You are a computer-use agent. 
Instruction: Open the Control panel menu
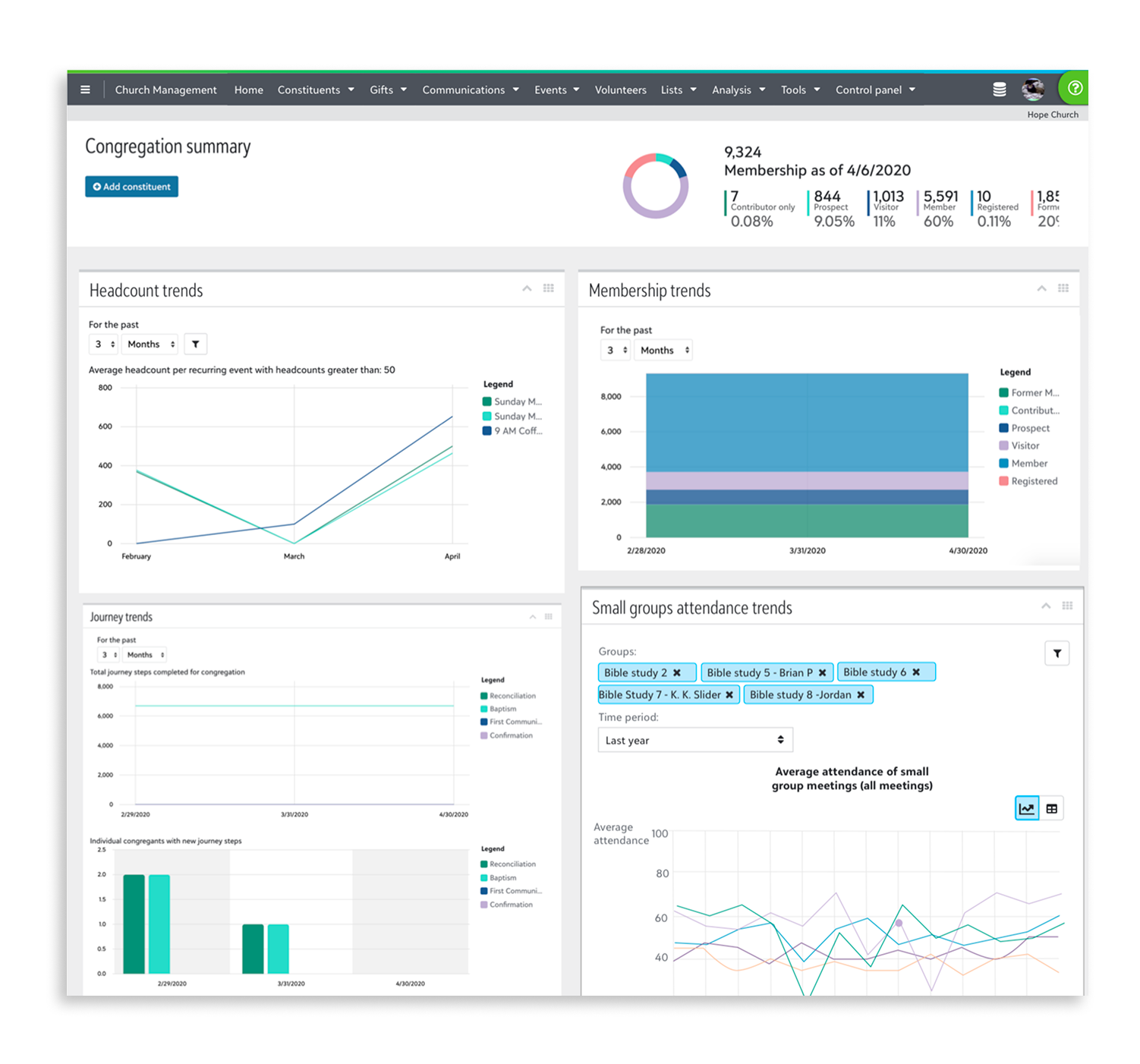click(875, 90)
